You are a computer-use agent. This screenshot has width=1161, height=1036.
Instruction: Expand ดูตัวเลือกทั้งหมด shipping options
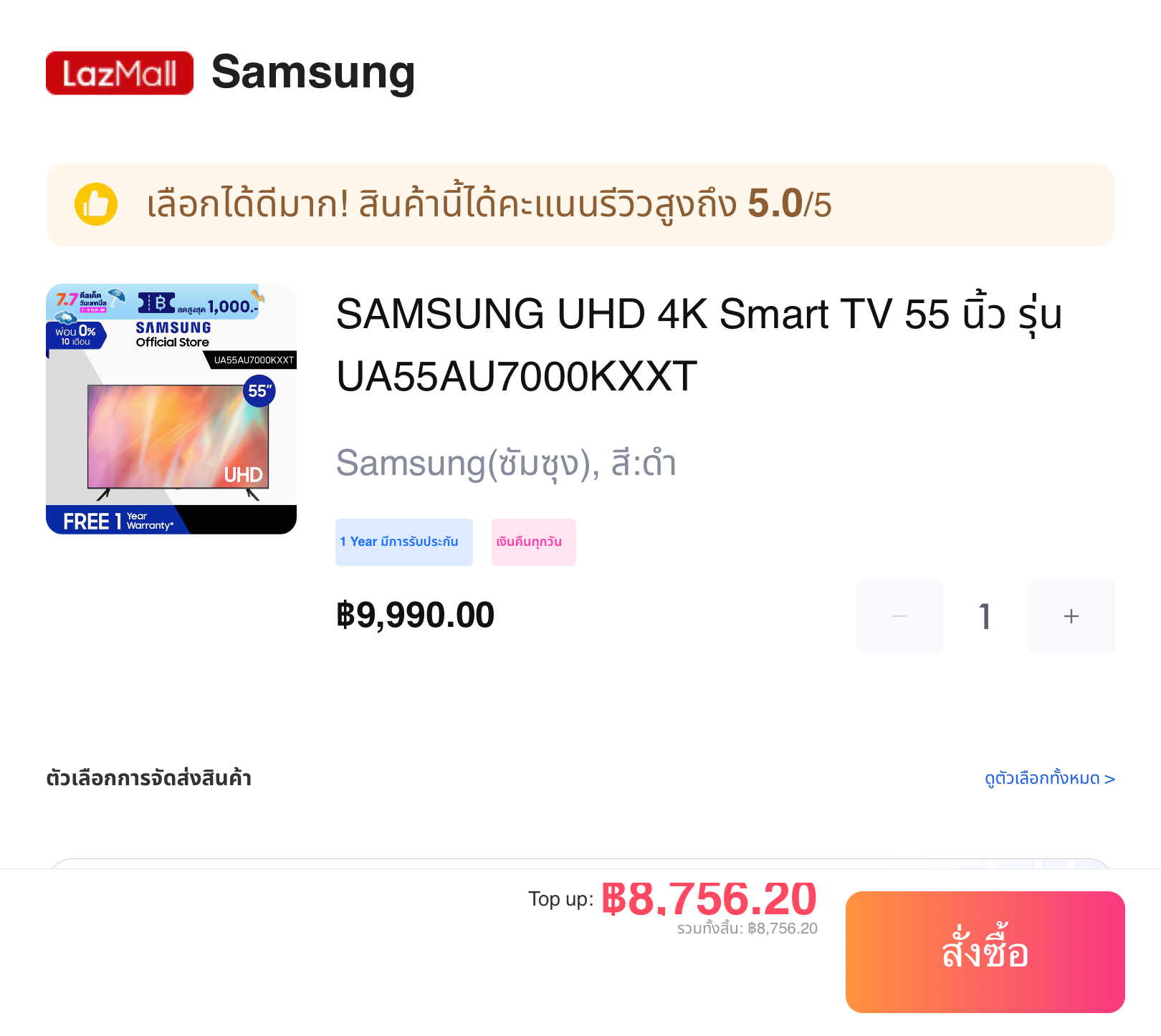click(x=1050, y=778)
